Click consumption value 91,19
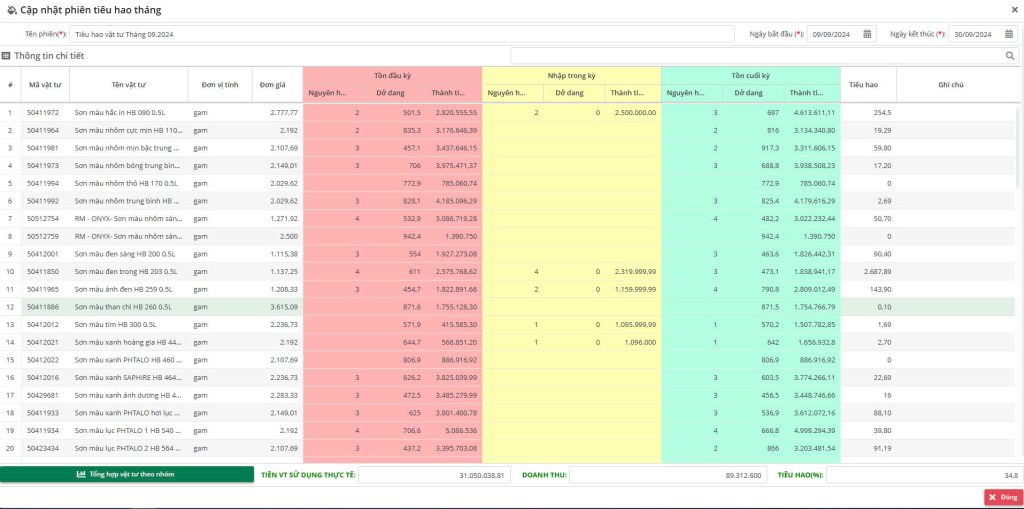Image resolution: width=1024 pixels, height=509 pixels. [x=883, y=448]
